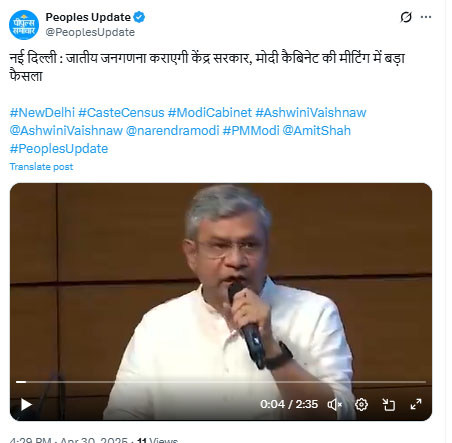Open the #ModiCabinet hashtag

(x=210, y=113)
